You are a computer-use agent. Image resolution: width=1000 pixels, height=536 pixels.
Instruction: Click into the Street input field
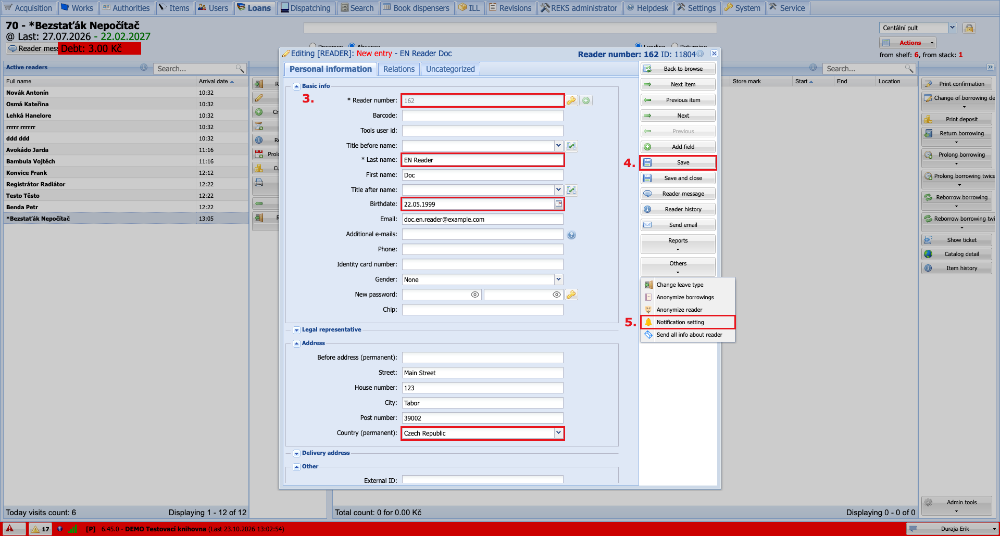pos(483,373)
